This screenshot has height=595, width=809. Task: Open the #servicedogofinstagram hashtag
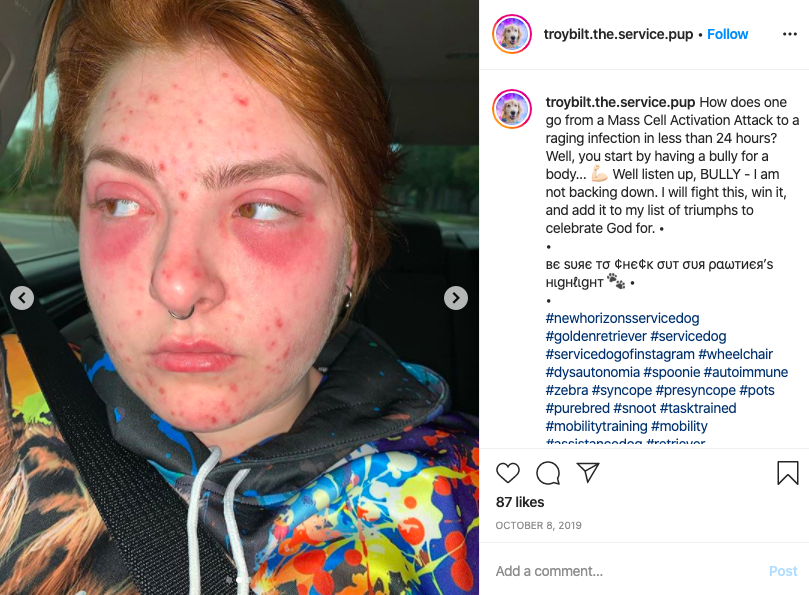pos(620,354)
